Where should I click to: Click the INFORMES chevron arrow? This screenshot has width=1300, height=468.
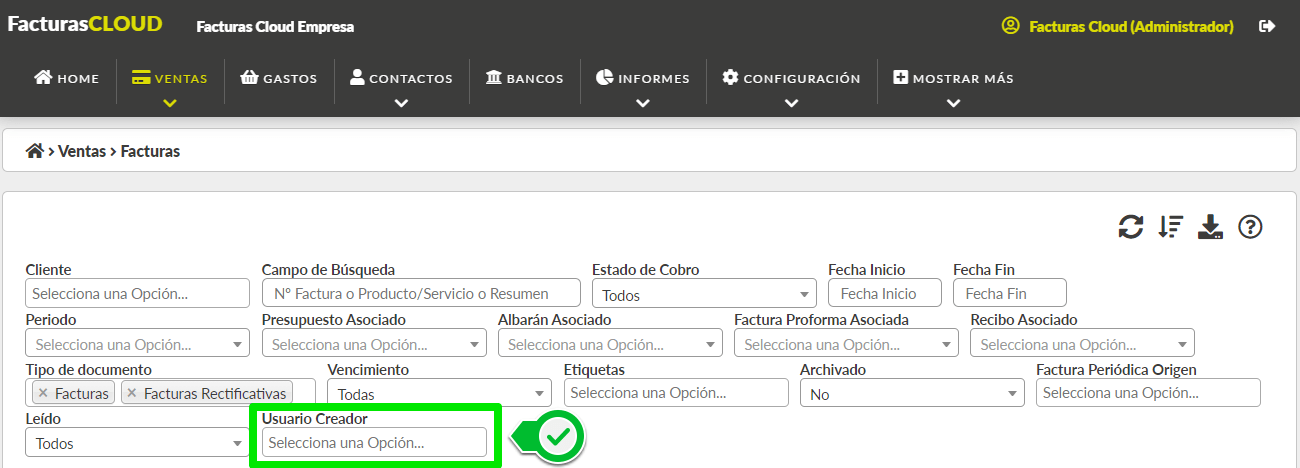coord(643,103)
